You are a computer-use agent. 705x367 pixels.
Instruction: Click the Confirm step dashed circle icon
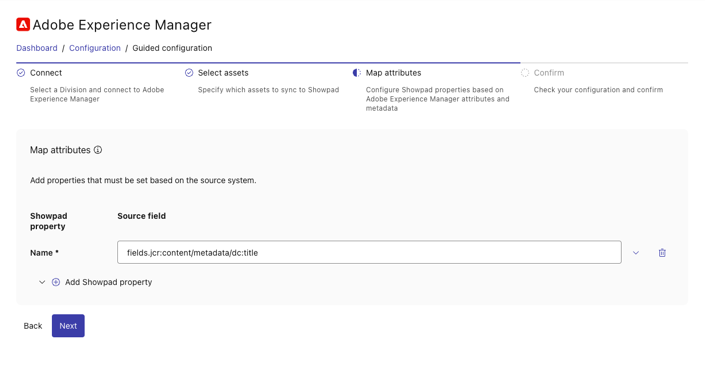(525, 73)
